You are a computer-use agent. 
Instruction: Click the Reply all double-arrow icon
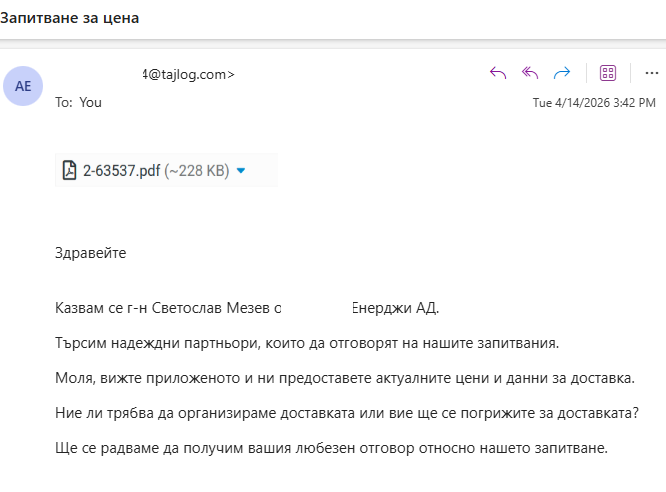coord(530,73)
